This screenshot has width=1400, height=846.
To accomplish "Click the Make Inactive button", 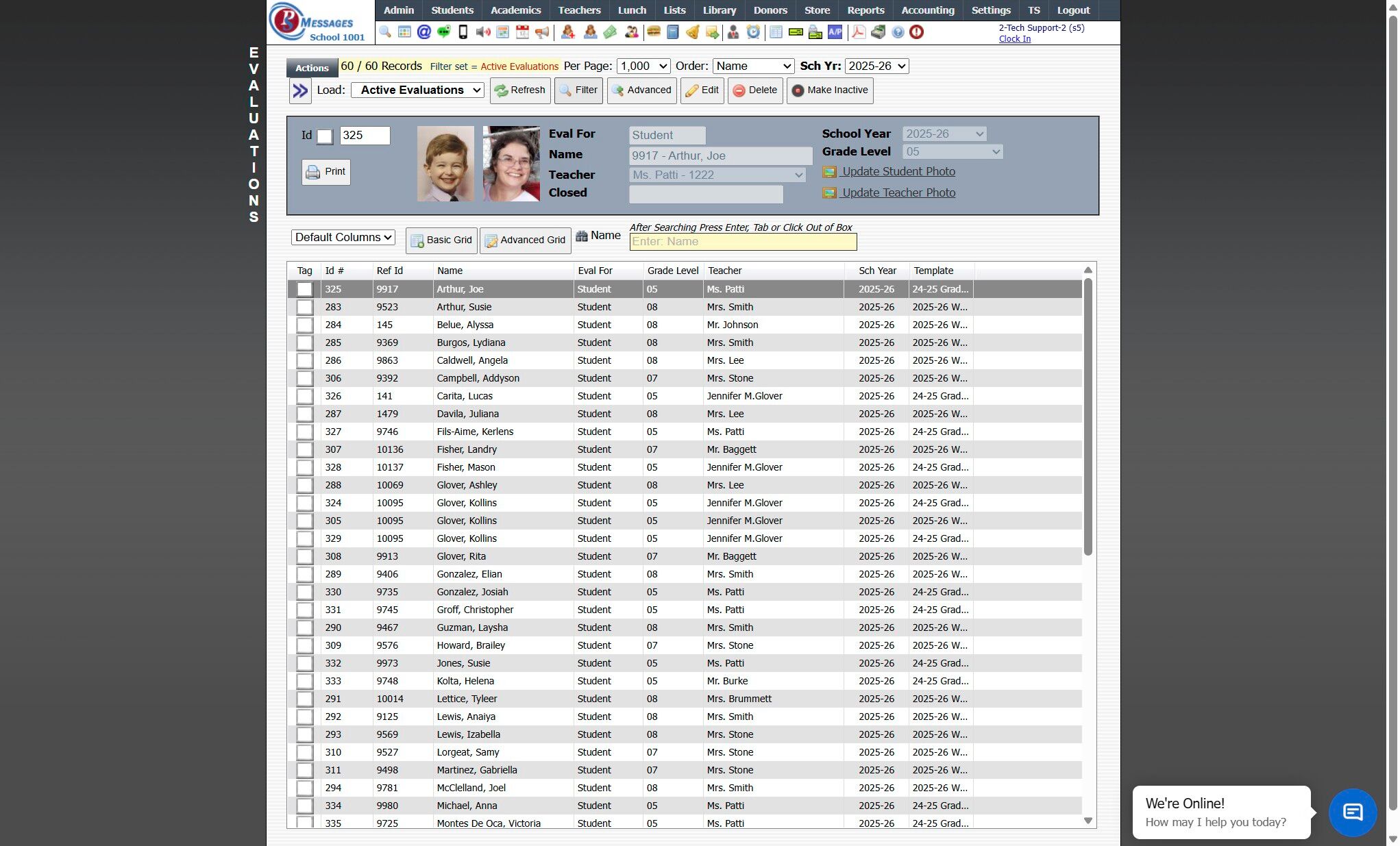I will click(830, 90).
